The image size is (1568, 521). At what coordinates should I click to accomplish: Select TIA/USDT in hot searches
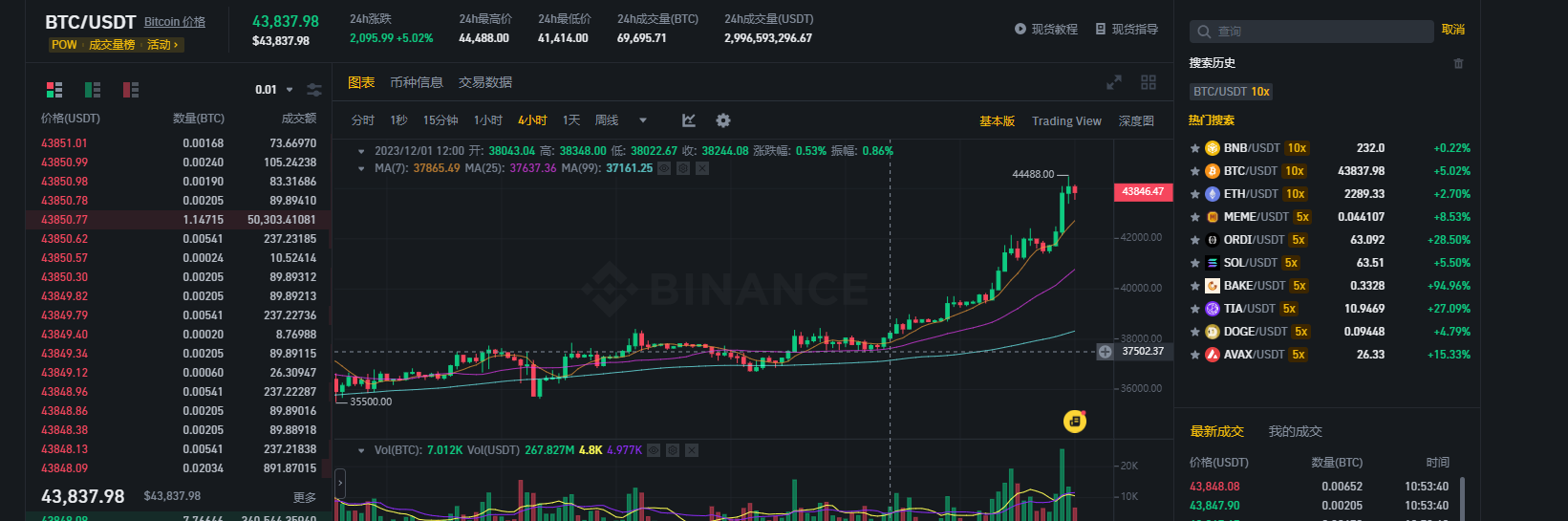pyautogui.click(x=1329, y=309)
